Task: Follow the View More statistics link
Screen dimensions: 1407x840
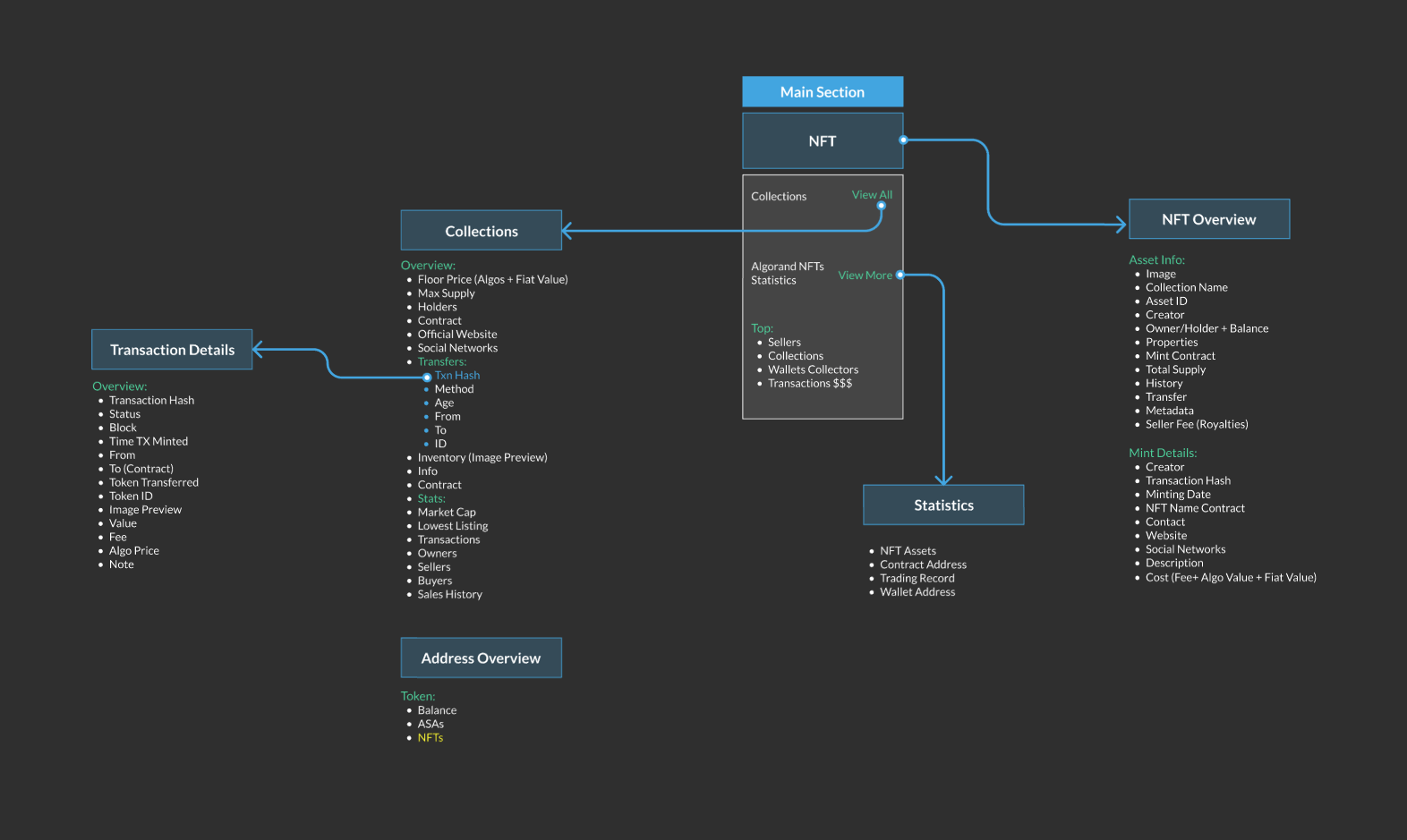Action: tap(864, 275)
